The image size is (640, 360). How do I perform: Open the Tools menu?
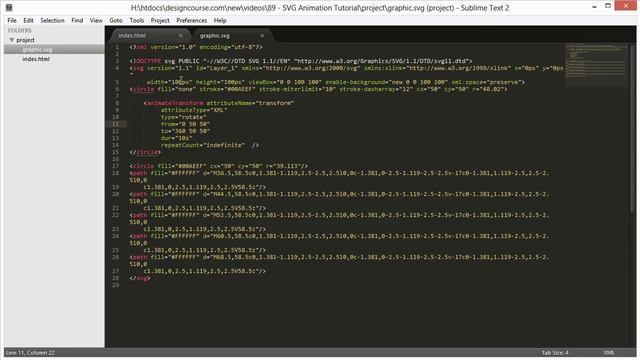pos(137,20)
